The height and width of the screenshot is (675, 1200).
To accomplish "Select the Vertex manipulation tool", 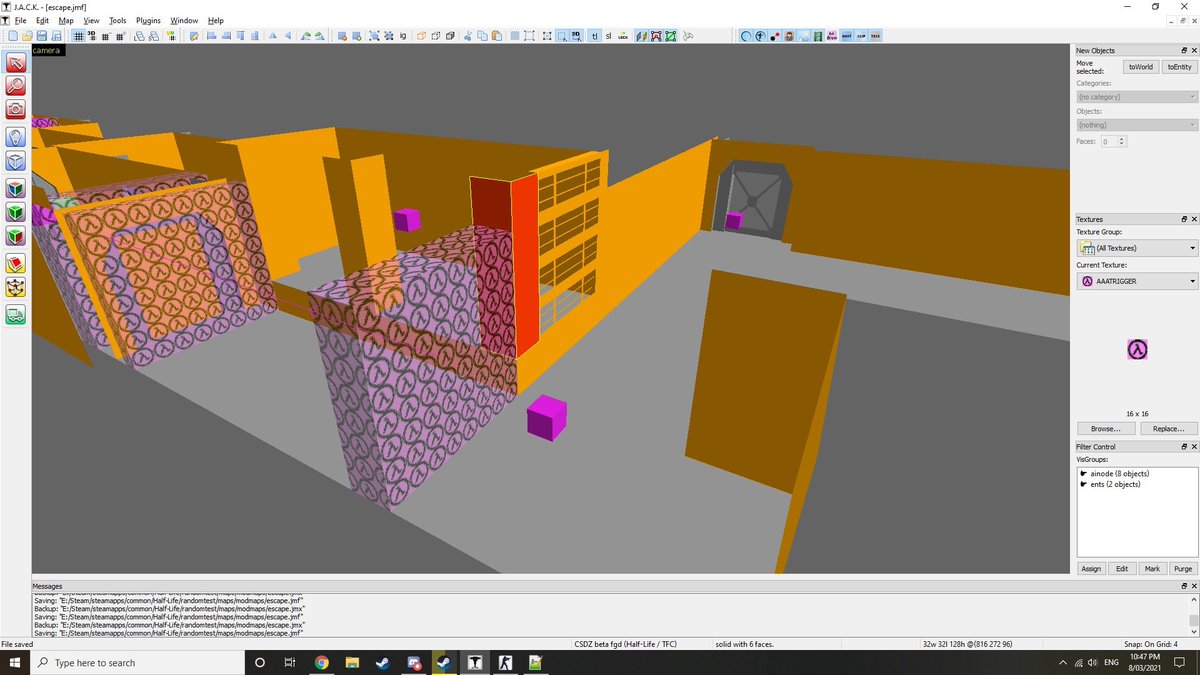I will [16, 287].
